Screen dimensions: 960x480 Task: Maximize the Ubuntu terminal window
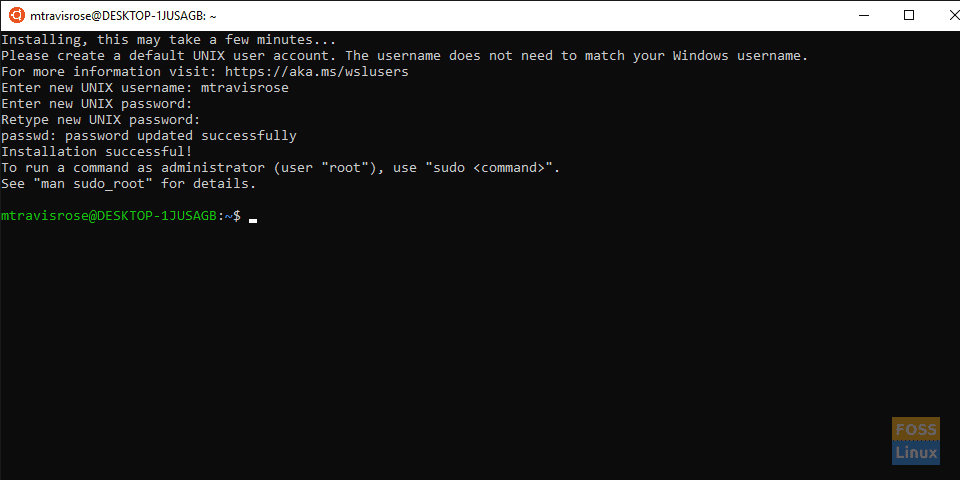click(x=909, y=16)
